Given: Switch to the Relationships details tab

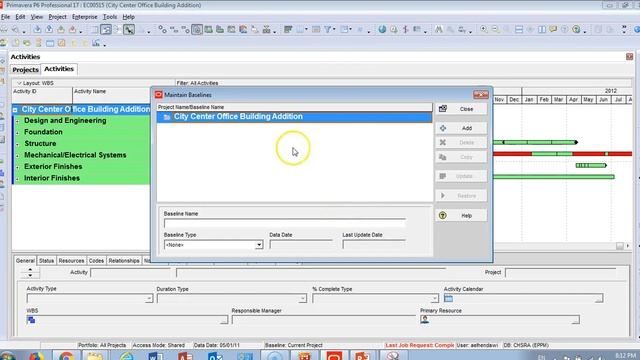Looking at the screenshot, I should (x=124, y=260).
